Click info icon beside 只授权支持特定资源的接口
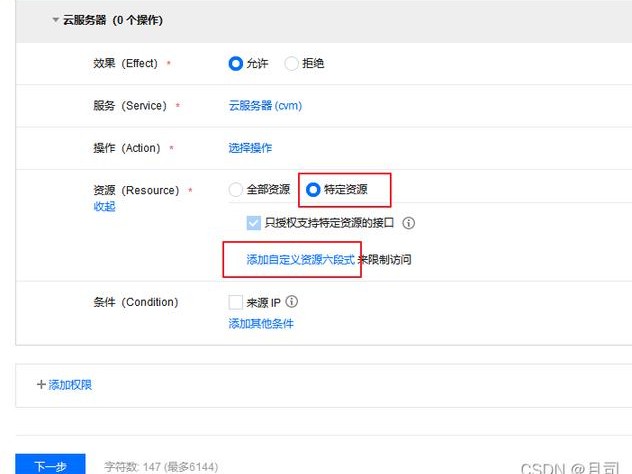This screenshot has width=632, height=474. 408,223
